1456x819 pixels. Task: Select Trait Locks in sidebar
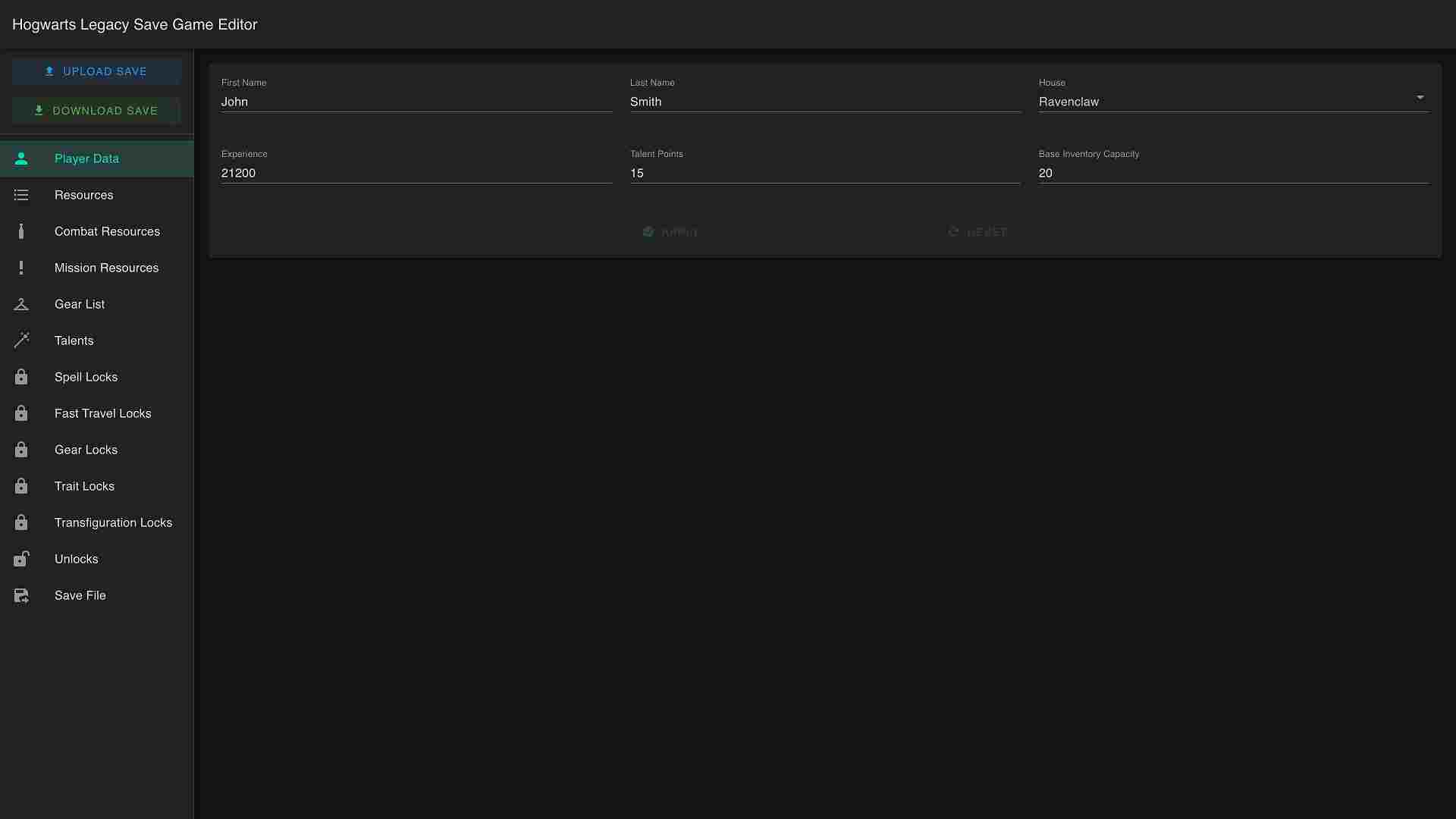(x=97, y=486)
